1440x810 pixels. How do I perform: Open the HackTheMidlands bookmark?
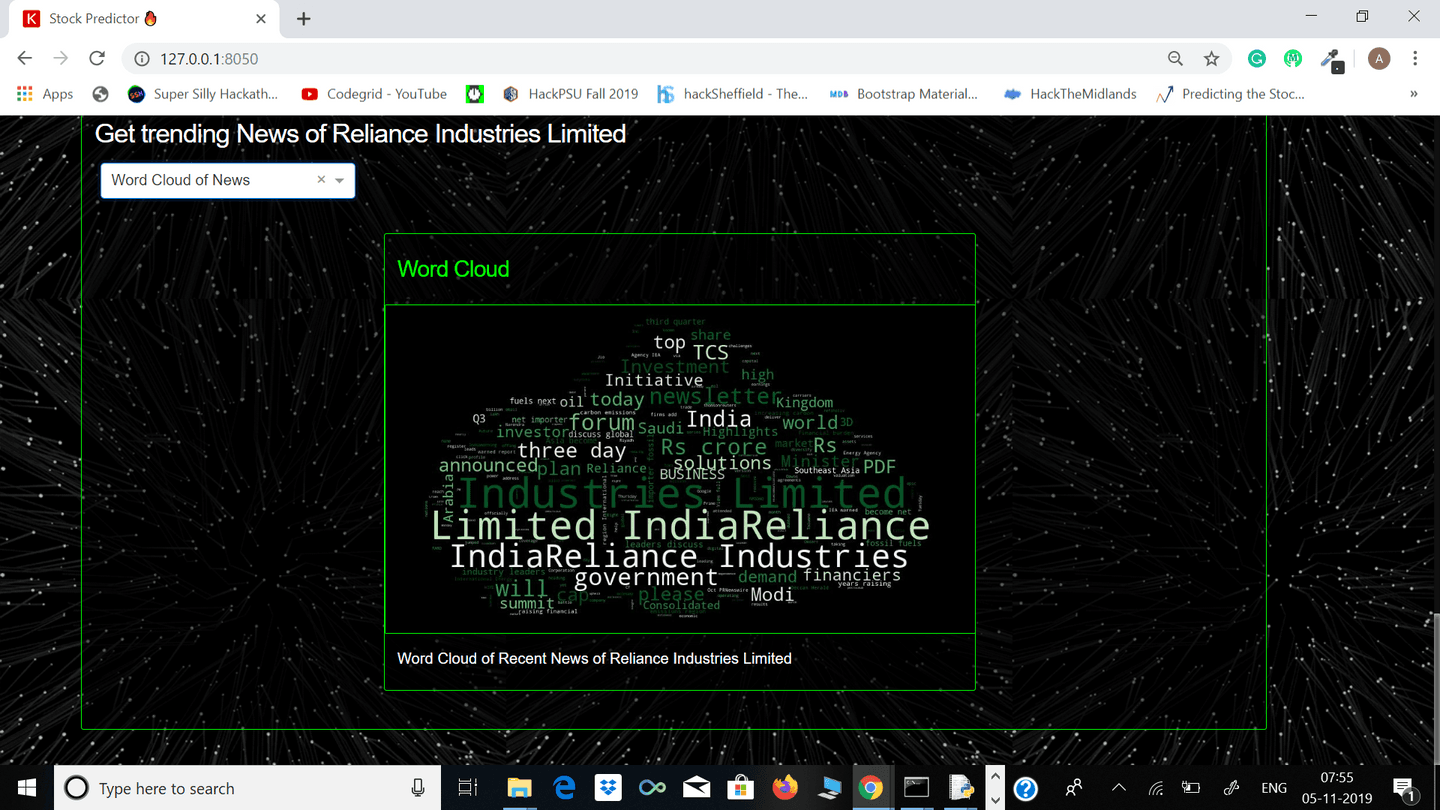tap(1070, 94)
